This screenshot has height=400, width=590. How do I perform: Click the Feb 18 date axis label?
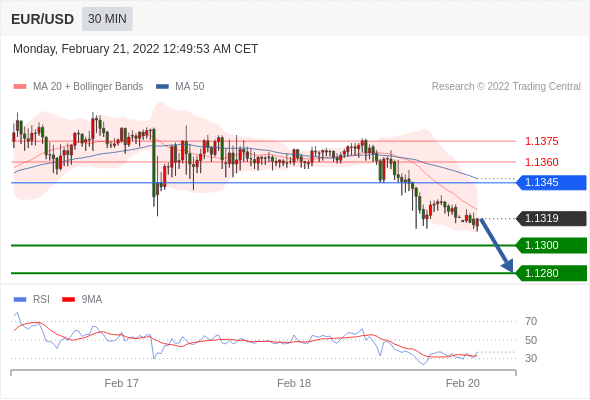coord(294,383)
